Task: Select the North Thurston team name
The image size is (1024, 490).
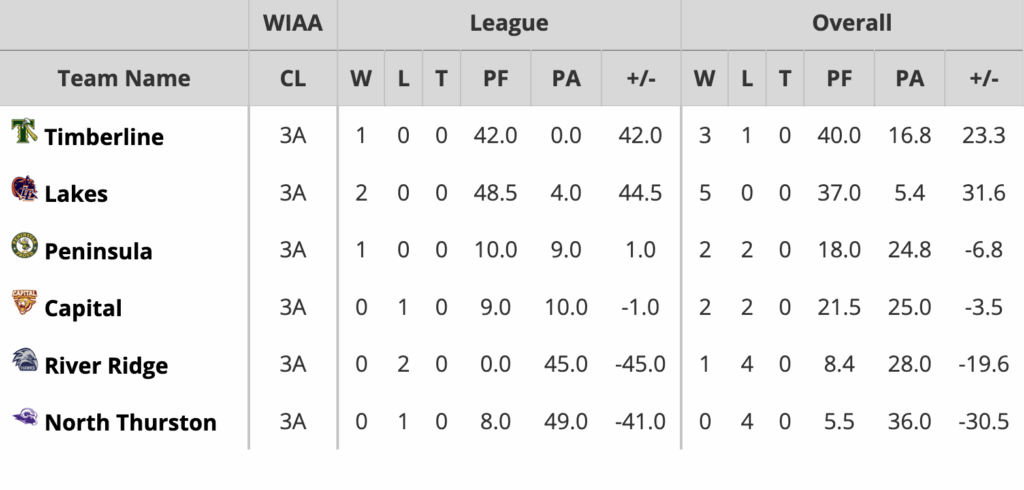Action: pyautogui.click(x=130, y=422)
